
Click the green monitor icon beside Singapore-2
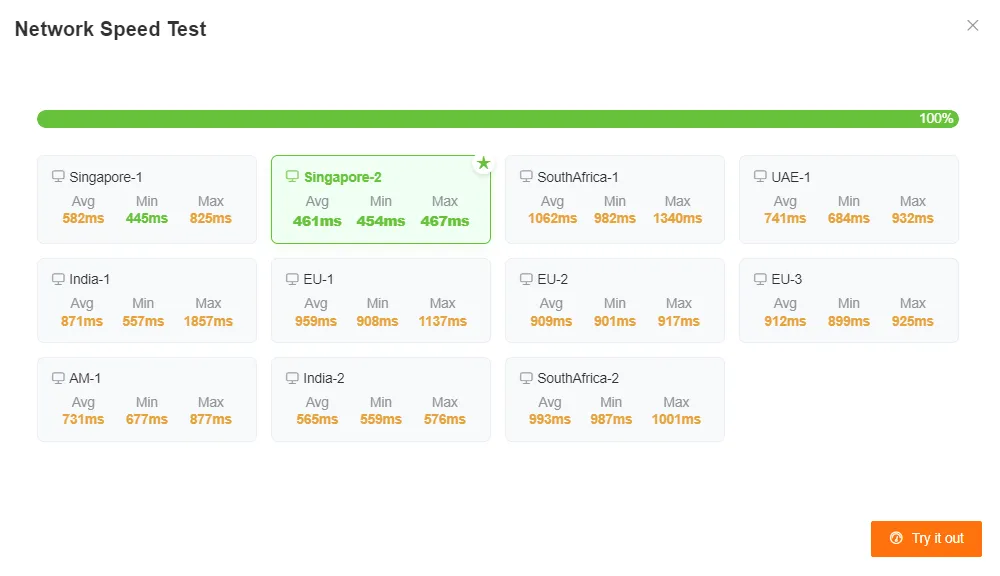[292, 175]
